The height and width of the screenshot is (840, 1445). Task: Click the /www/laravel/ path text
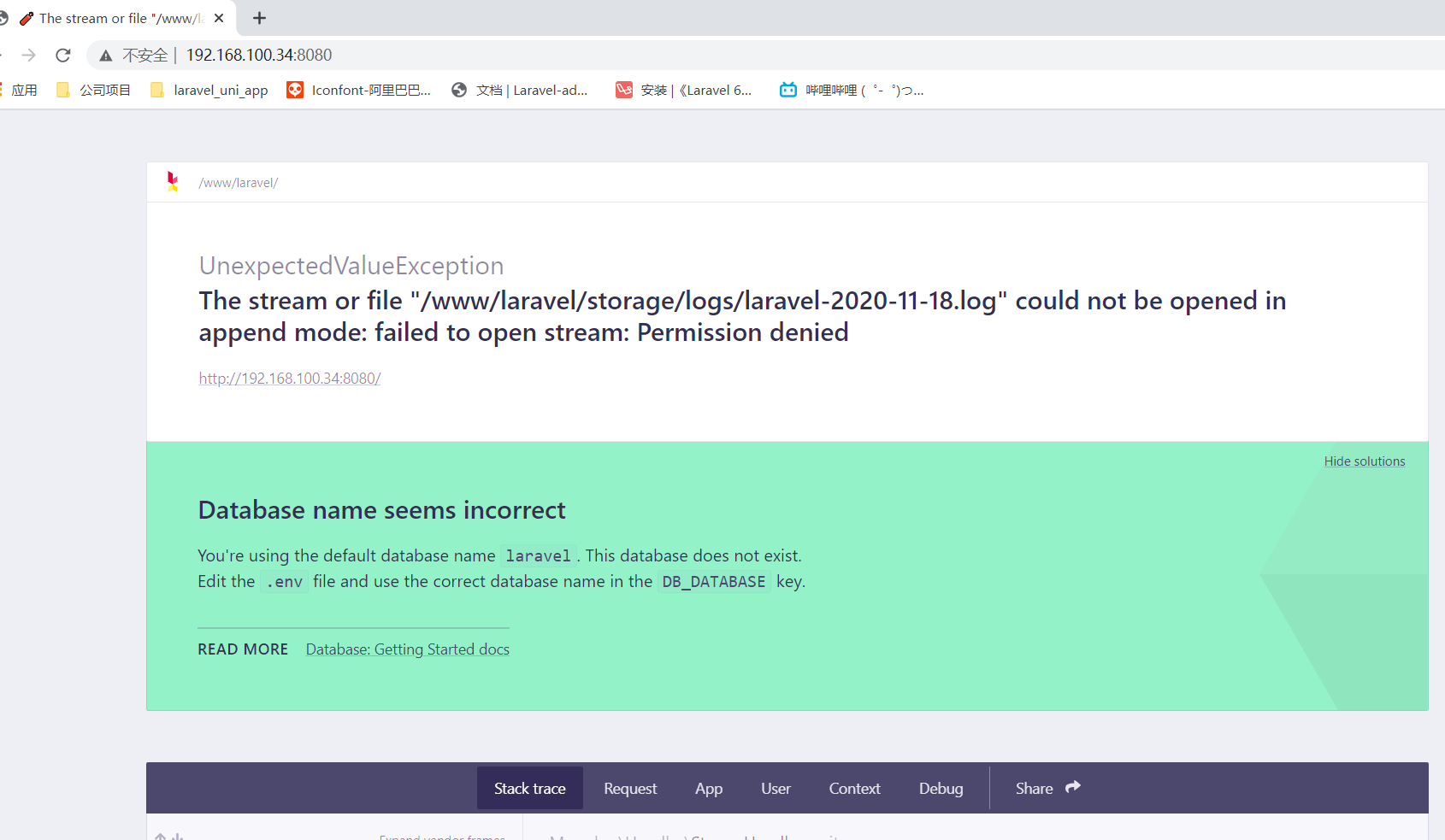(x=239, y=183)
